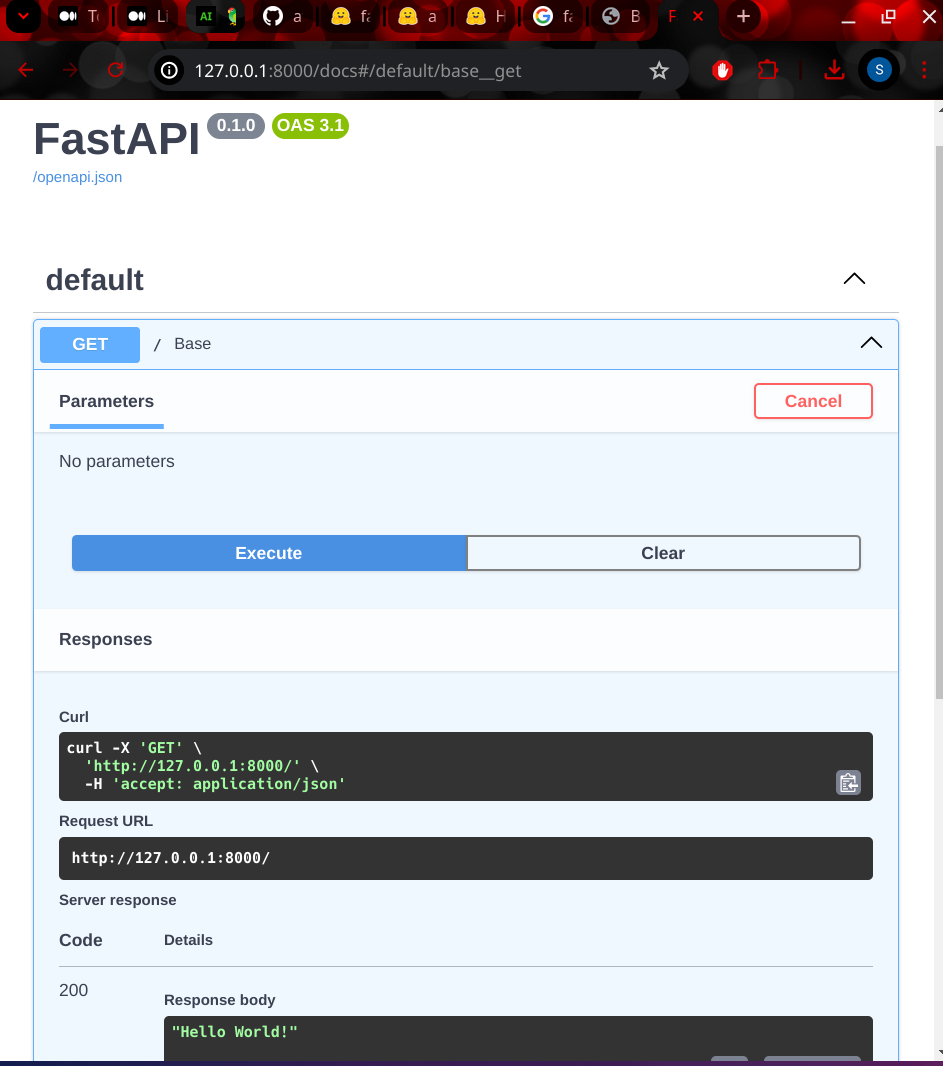Click the back navigation arrow
This screenshot has width=943, height=1066.
(24, 70)
